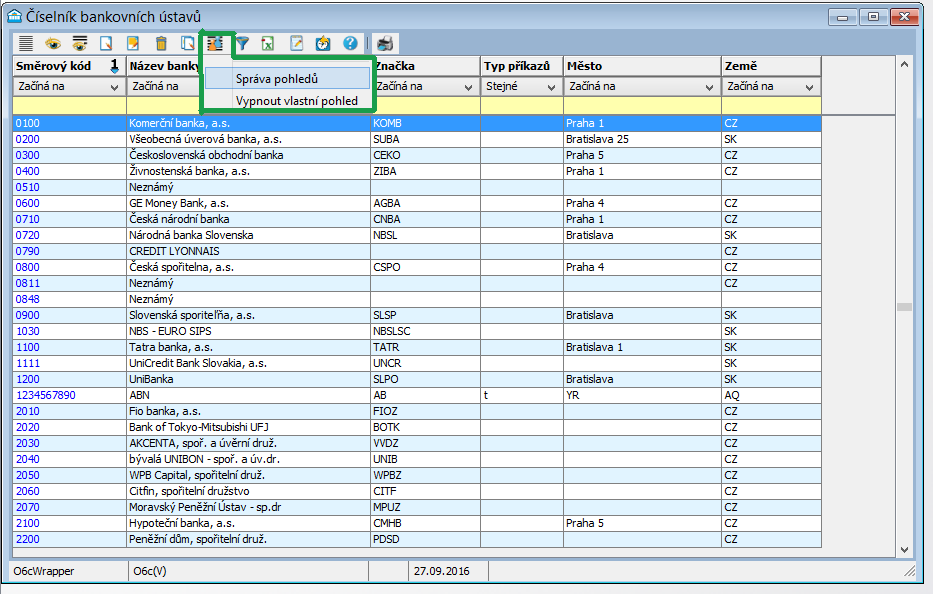This screenshot has height=594, width=933.
Task: Click the new blank record icon
Action: pos(106,43)
